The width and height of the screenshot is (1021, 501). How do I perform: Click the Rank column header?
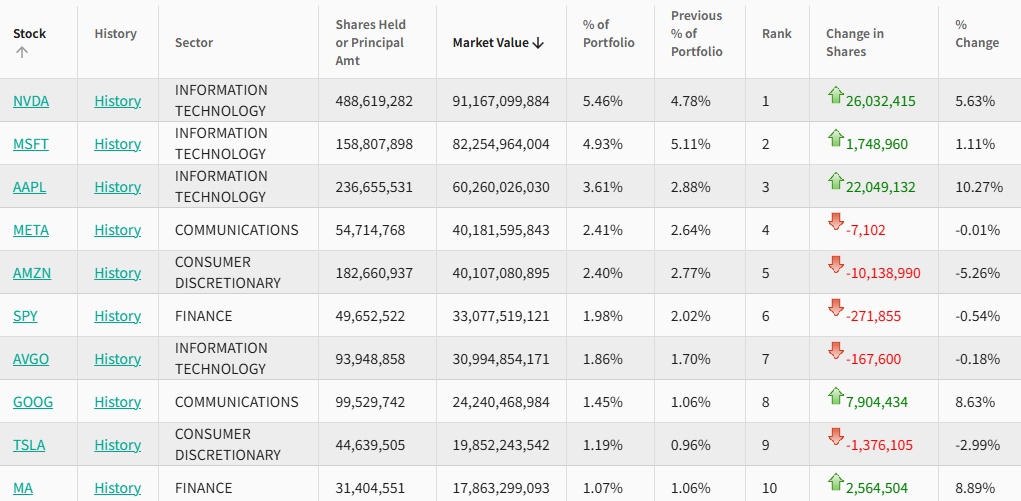[x=776, y=33]
